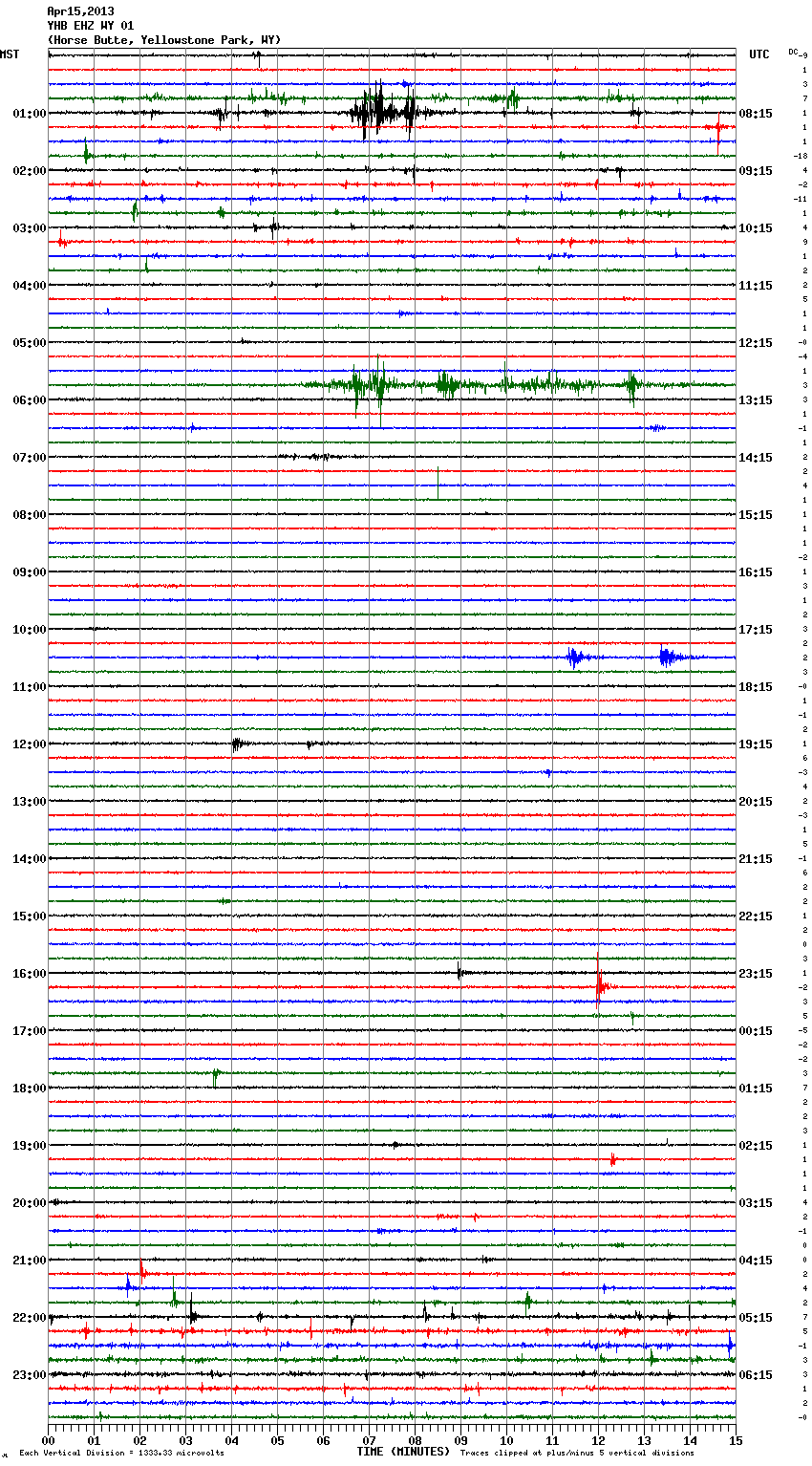This screenshot has width=812, height=1466.
Task: Click the 21:15 UTC time label
Action: [756, 859]
